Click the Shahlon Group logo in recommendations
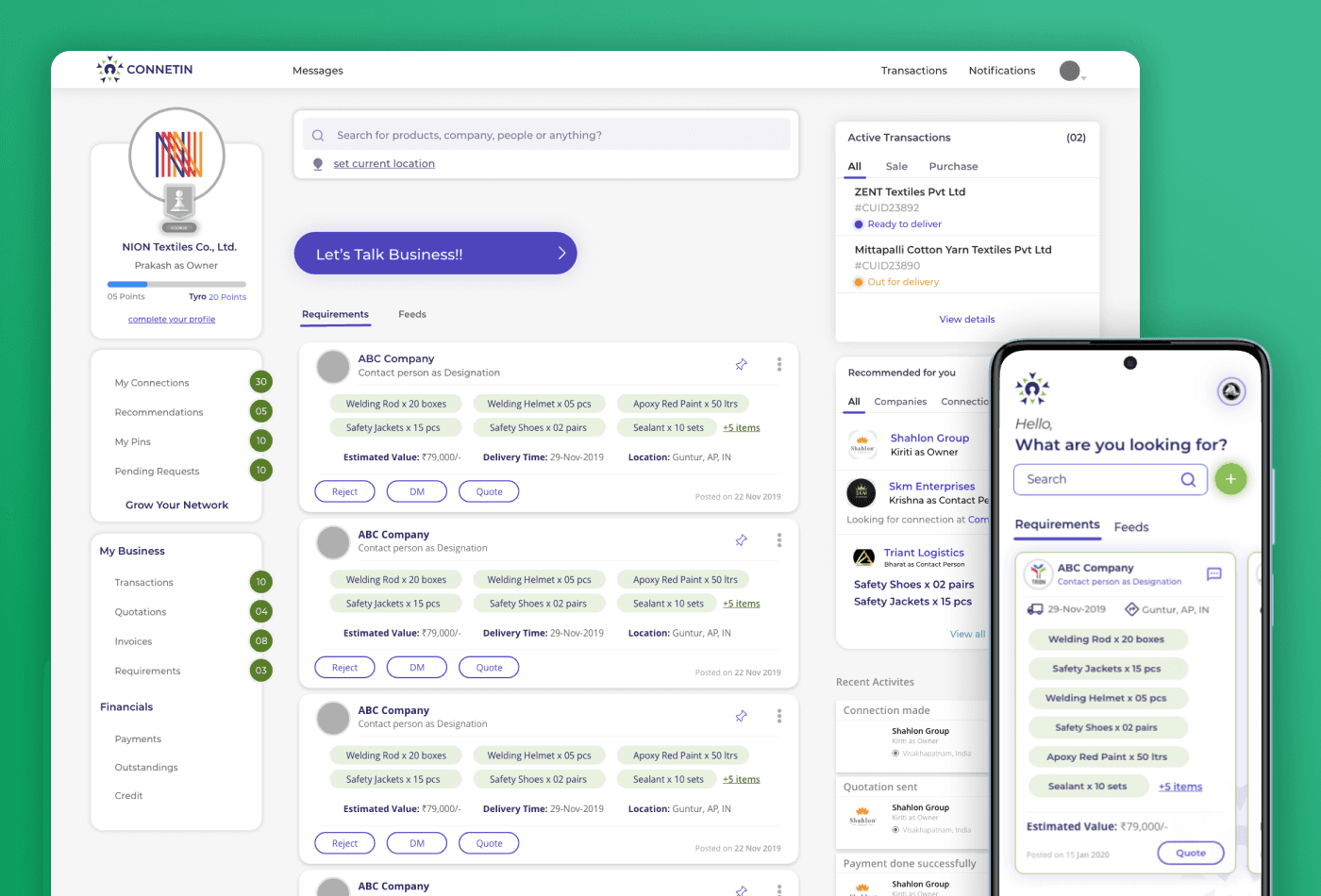 tap(862, 444)
